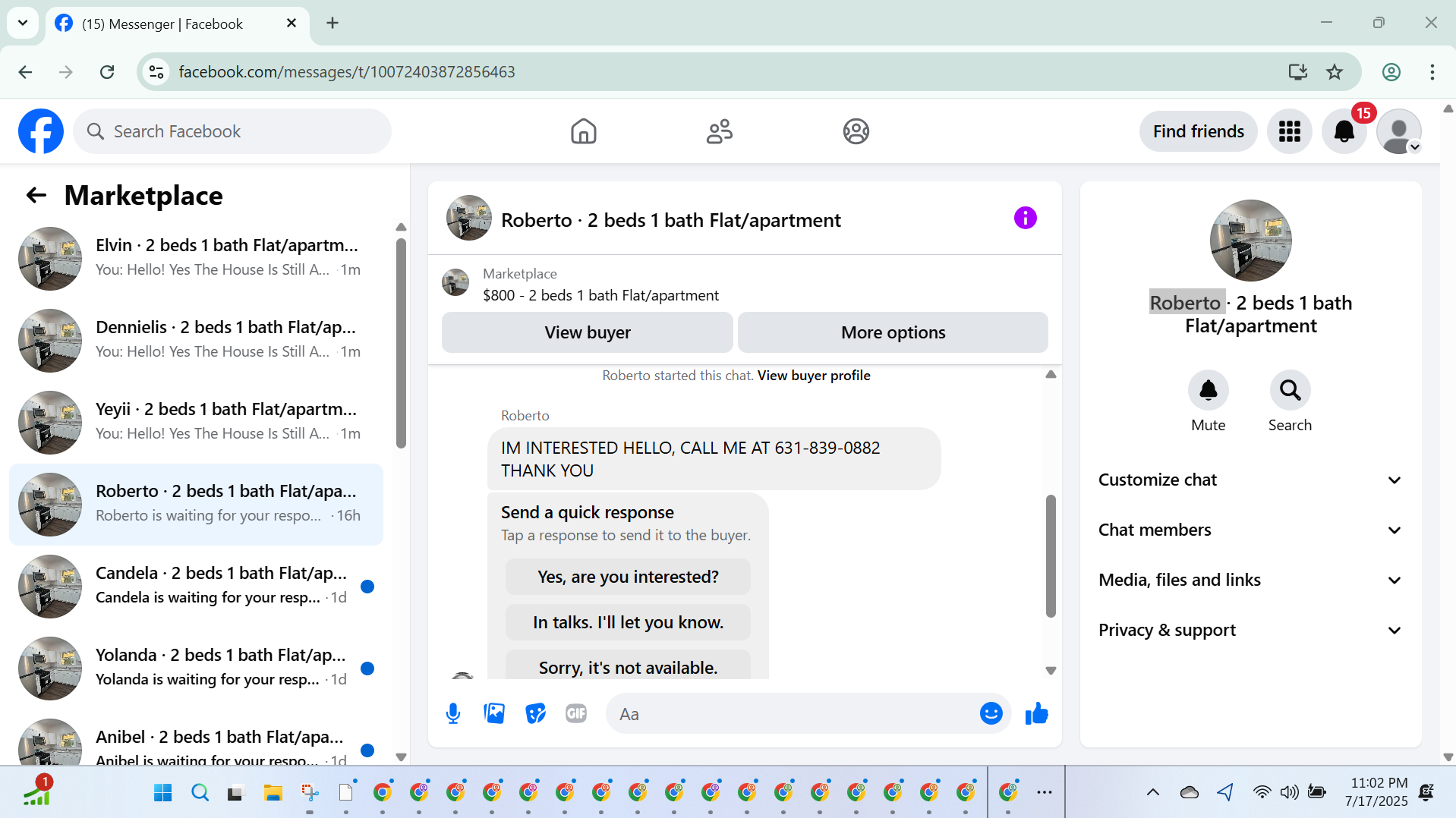This screenshot has width=1456, height=818.
Task: Expand Privacy & support section
Action: [1250, 630]
